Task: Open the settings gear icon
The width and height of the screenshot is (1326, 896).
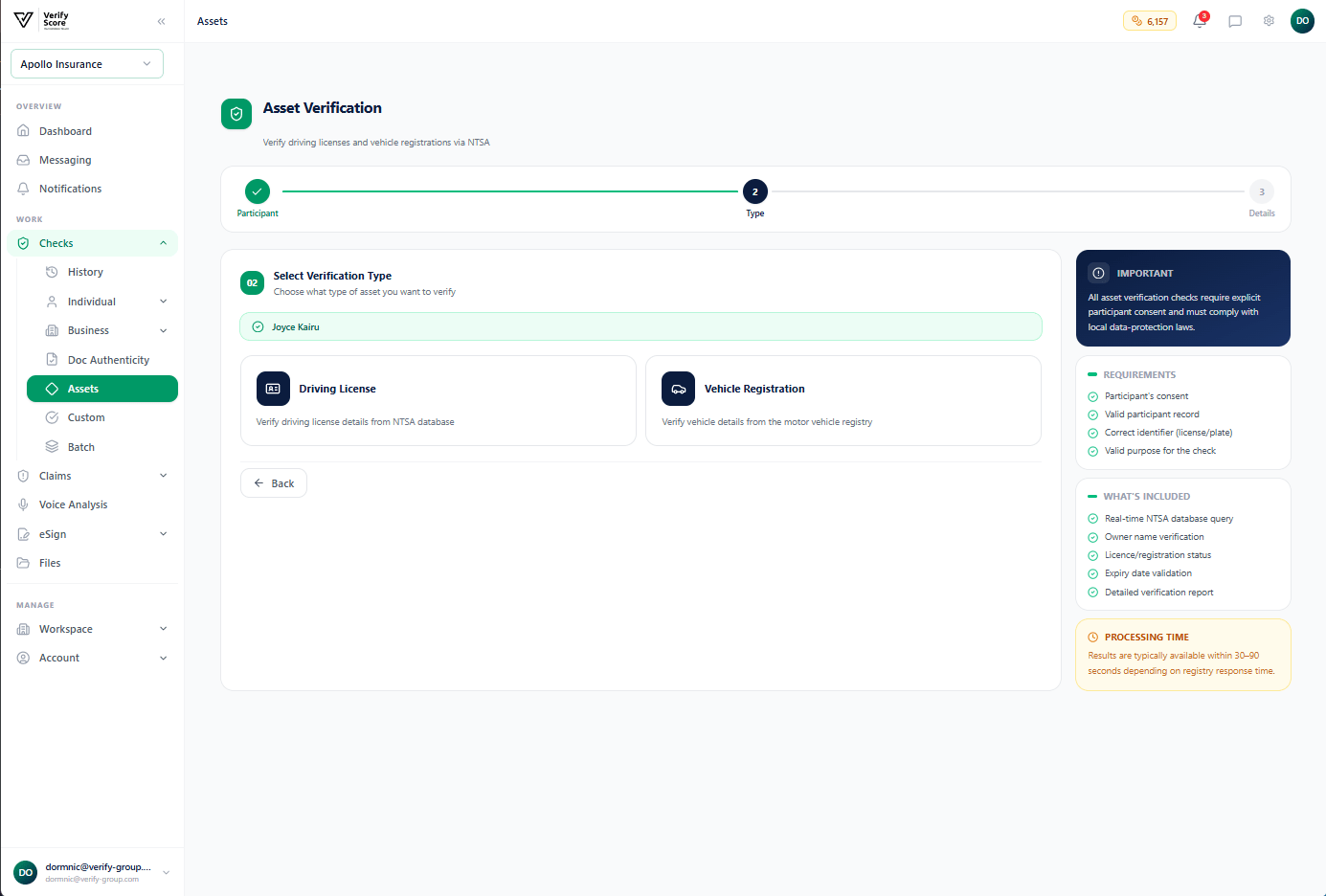Action: (1269, 21)
